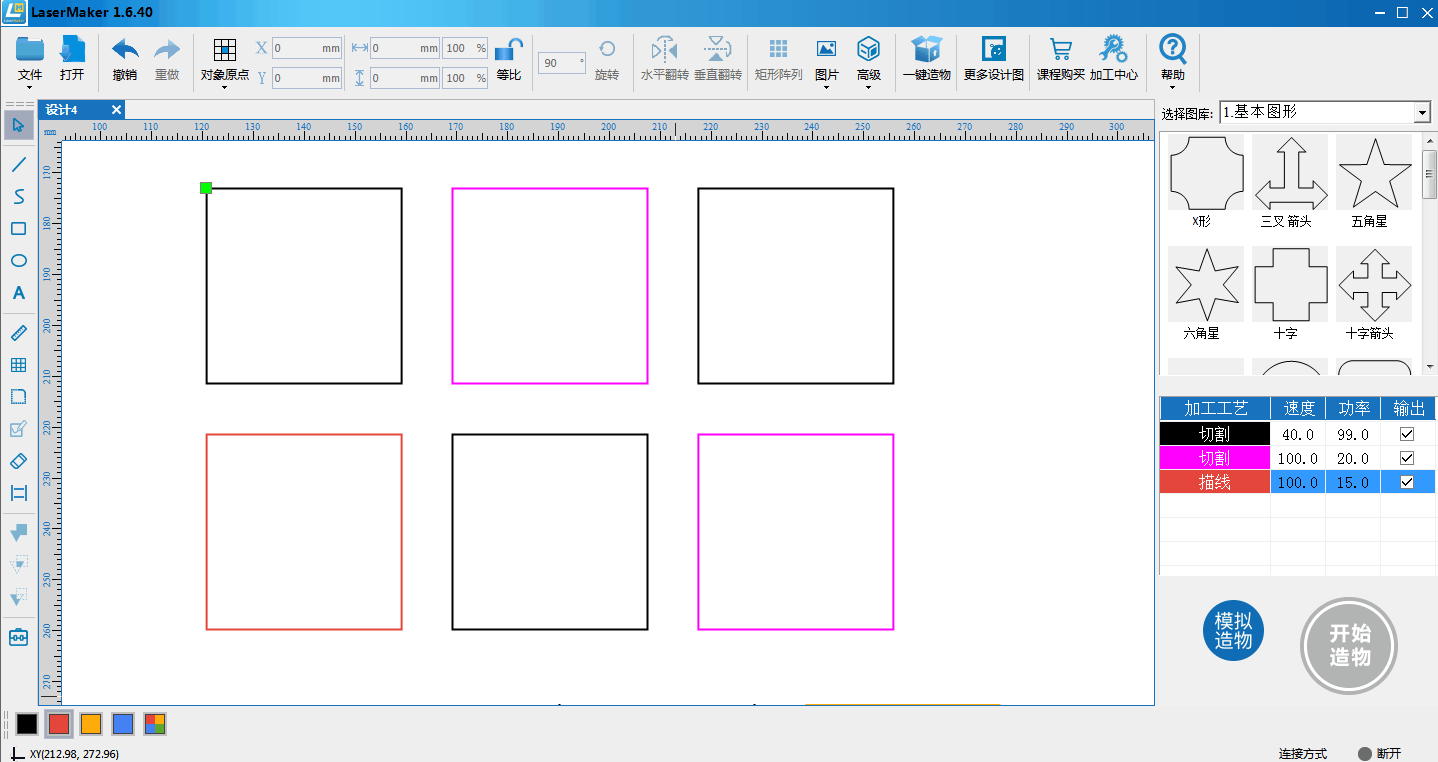Pick the orange color swatch
This screenshot has height=762, width=1438.
[91, 724]
